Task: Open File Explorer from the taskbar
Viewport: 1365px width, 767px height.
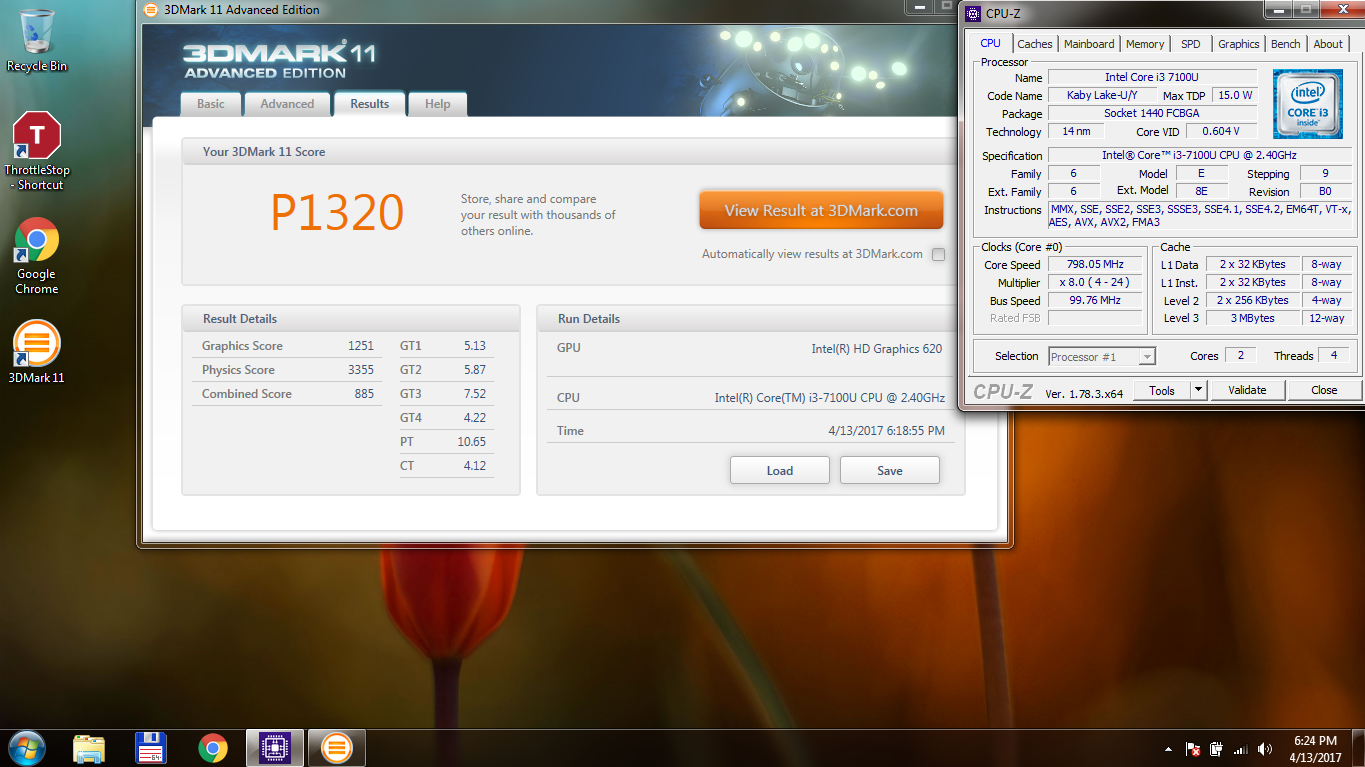Action: click(89, 748)
